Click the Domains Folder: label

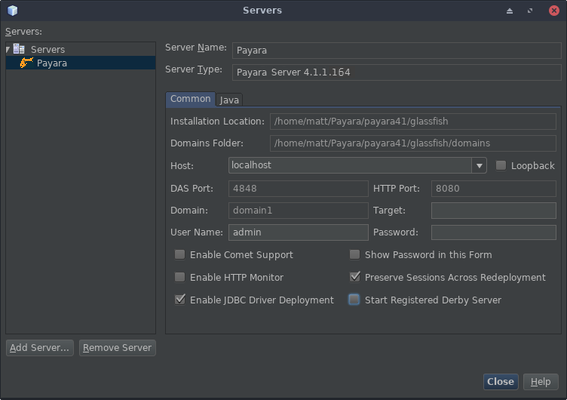tap(207, 143)
